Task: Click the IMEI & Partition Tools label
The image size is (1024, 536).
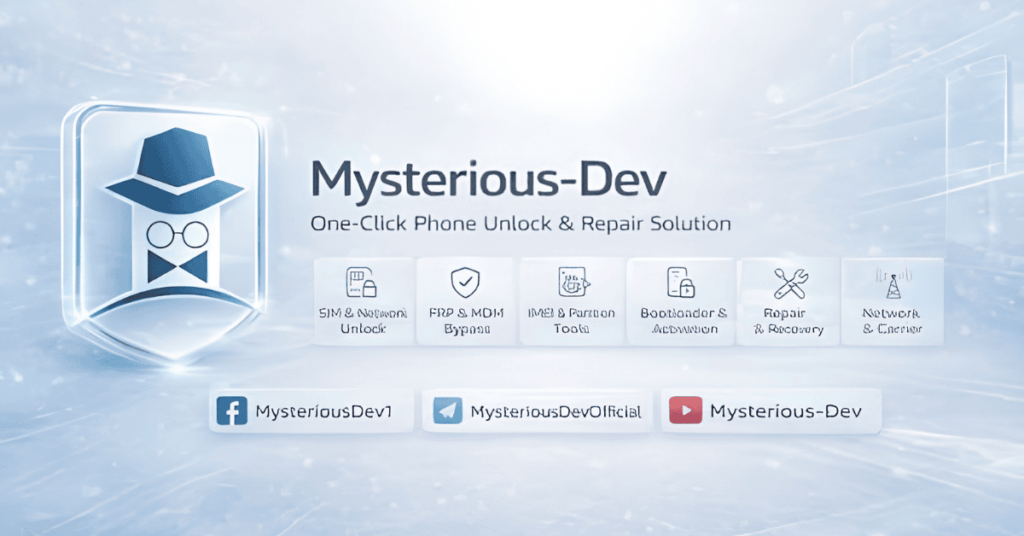Action: (x=571, y=321)
